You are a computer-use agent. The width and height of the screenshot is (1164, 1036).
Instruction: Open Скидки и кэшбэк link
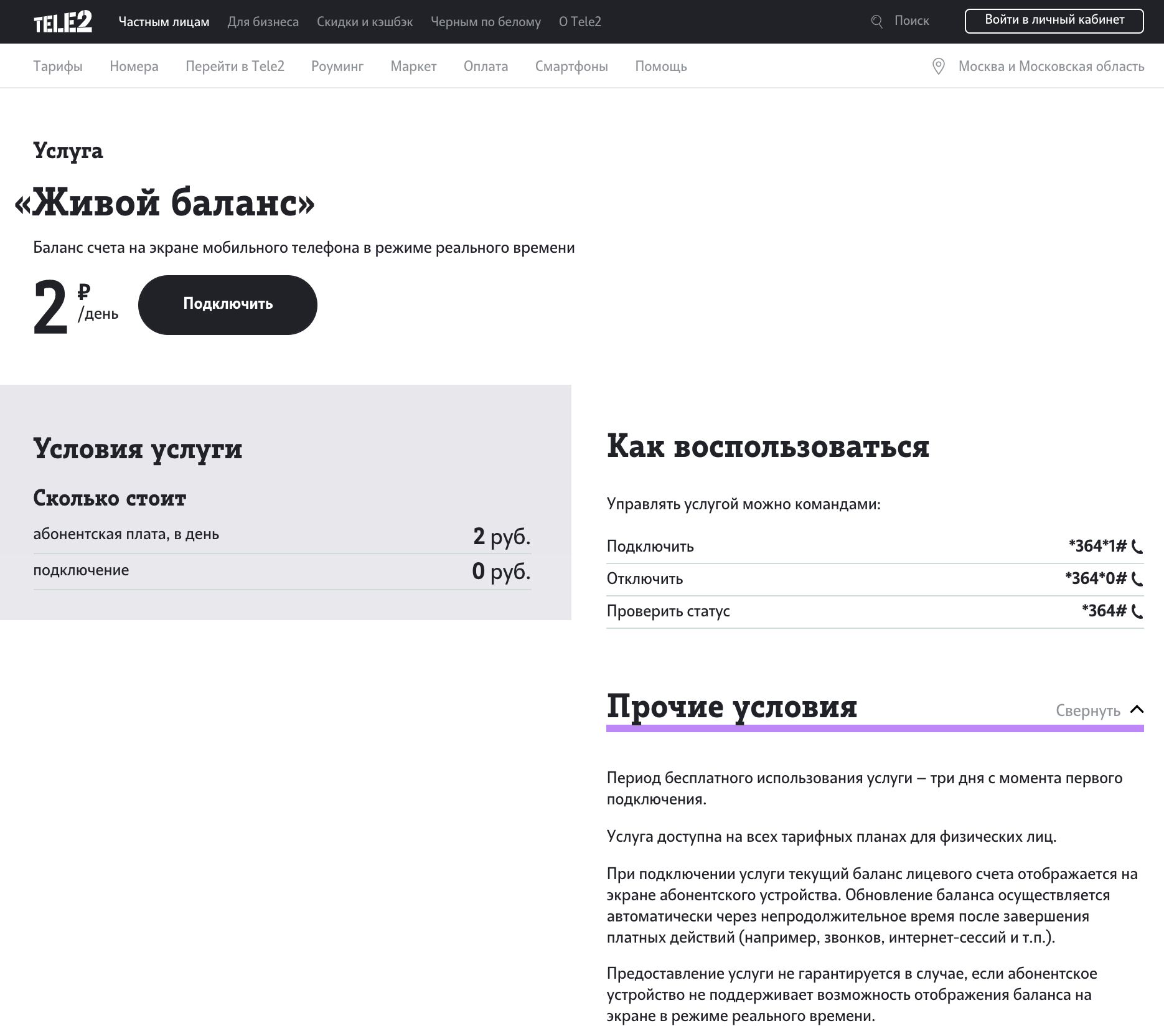pos(364,22)
